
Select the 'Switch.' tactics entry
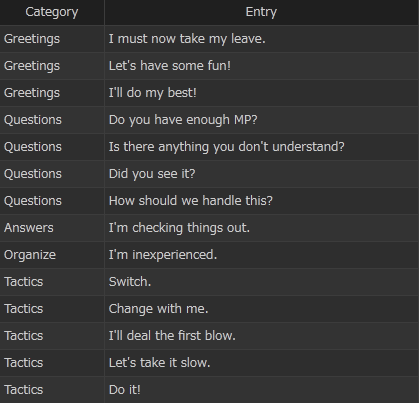coord(130,282)
